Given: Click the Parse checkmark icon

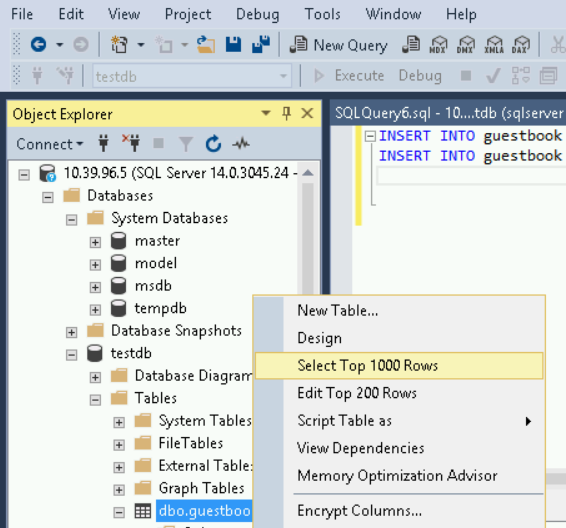Looking at the screenshot, I should point(493,76).
